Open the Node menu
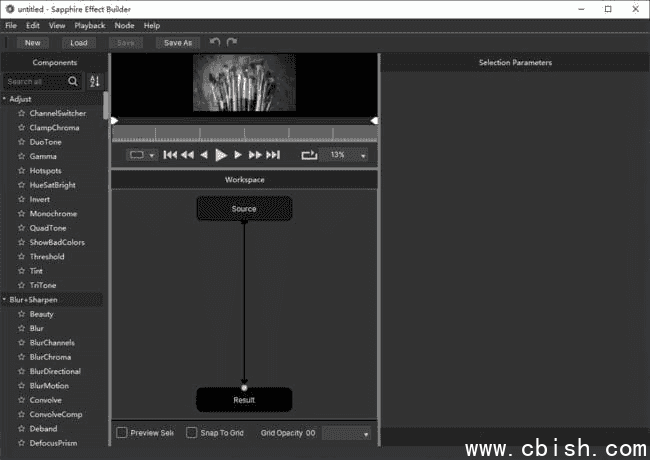 (x=124, y=26)
